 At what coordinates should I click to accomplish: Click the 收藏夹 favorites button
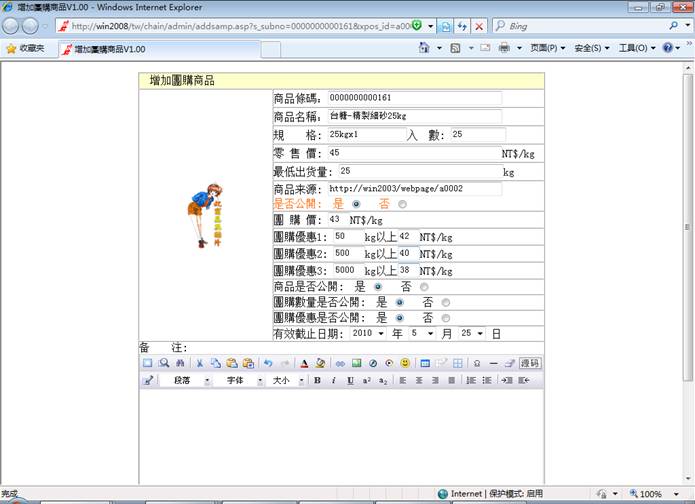click(25, 48)
